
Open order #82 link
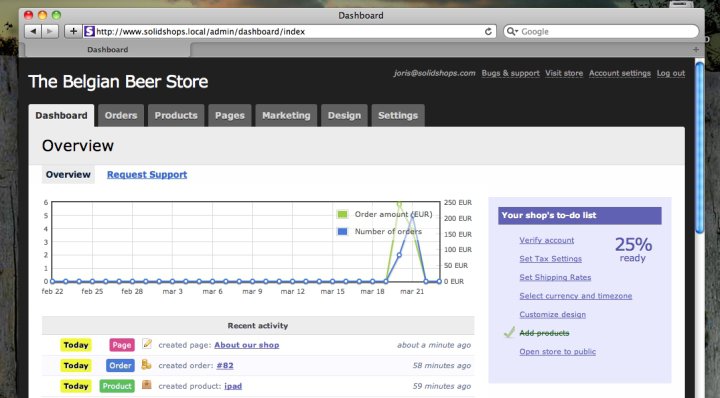[225, 365]
